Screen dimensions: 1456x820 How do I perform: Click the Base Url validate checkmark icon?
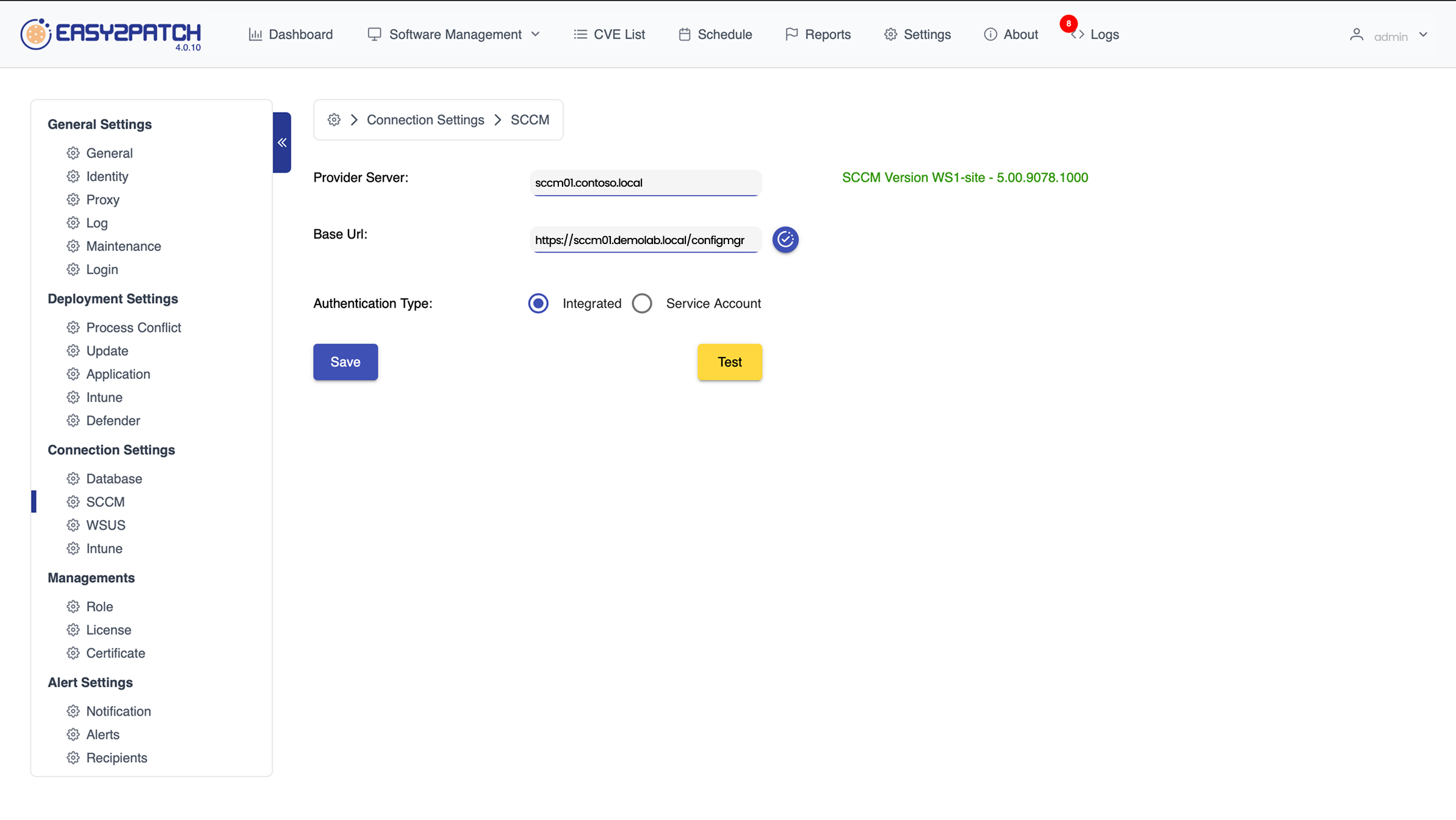785,239
